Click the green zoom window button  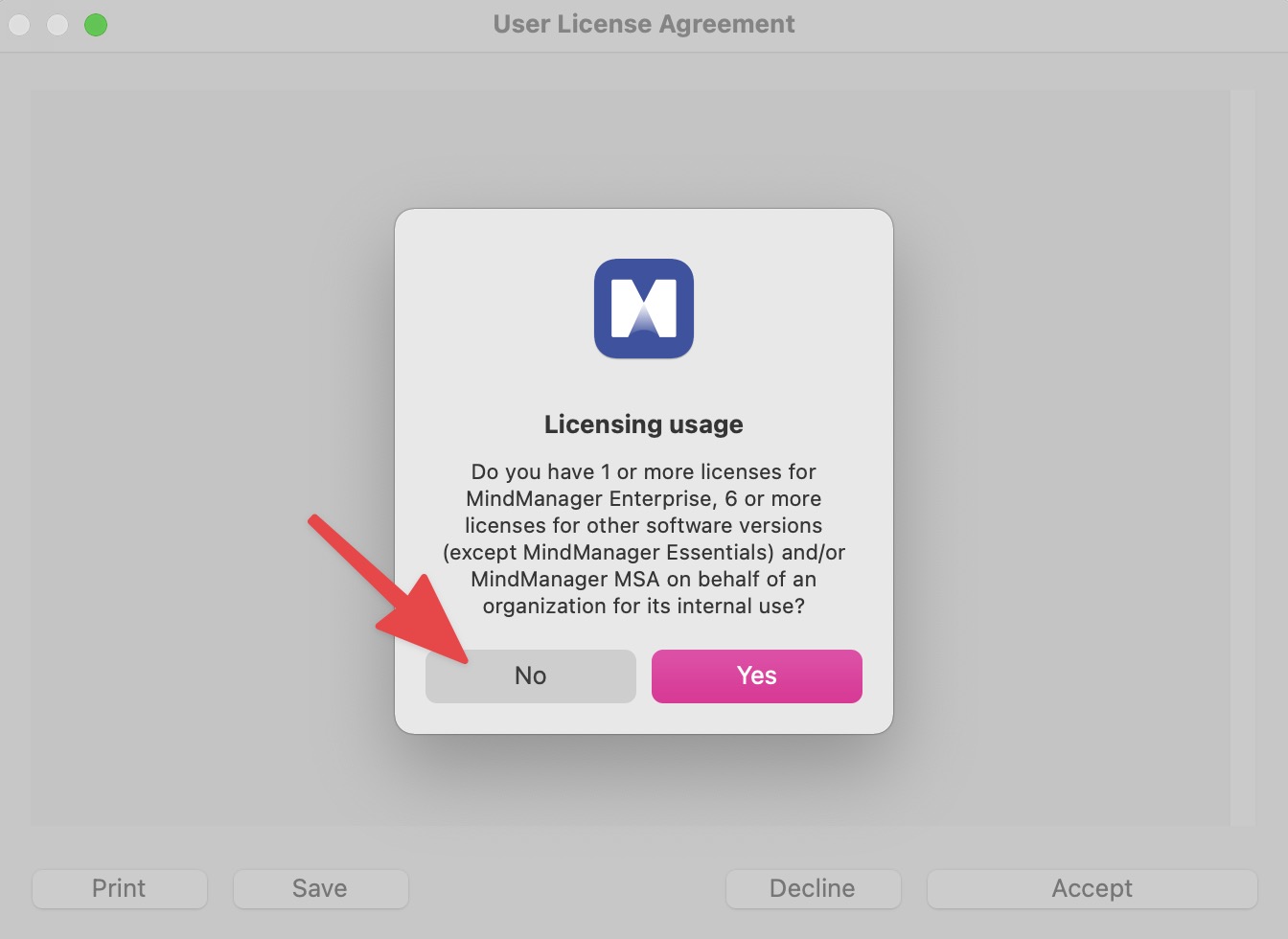click(96, 25)
